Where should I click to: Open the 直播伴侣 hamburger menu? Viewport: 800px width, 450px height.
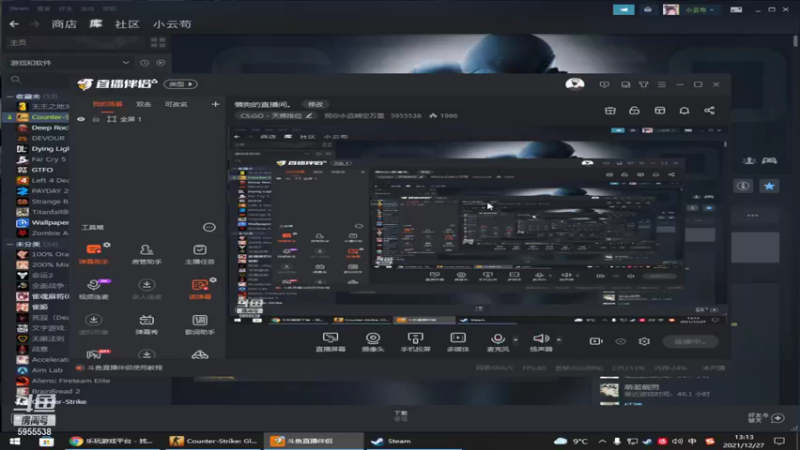(x=662, y=84)
